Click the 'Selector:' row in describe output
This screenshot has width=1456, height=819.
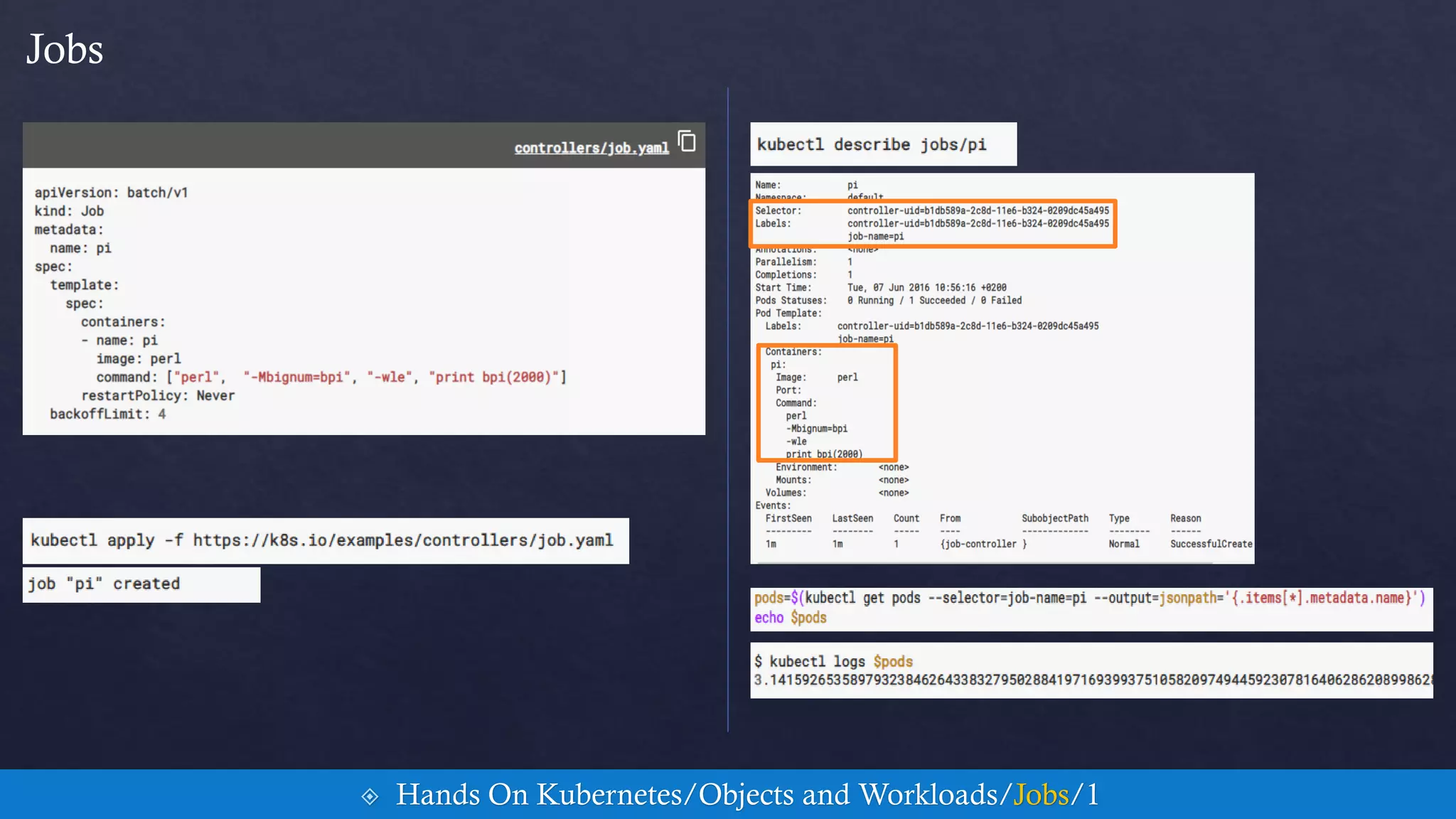pyautogui.click(x=932, y=210)
